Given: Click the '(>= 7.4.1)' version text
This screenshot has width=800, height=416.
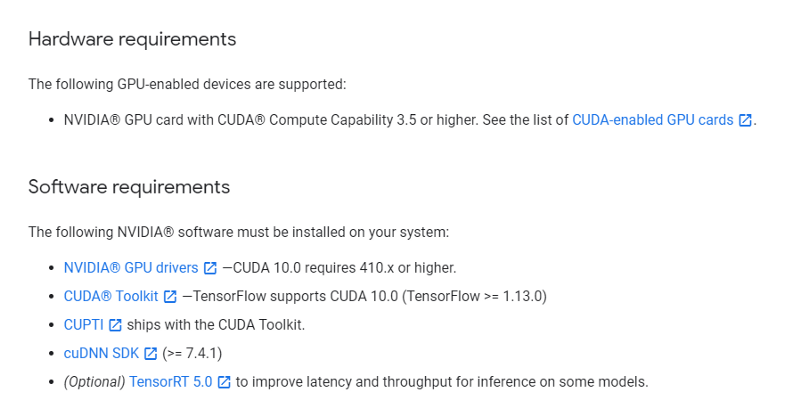Looking at the screenshot, I should tap(192, 353).
